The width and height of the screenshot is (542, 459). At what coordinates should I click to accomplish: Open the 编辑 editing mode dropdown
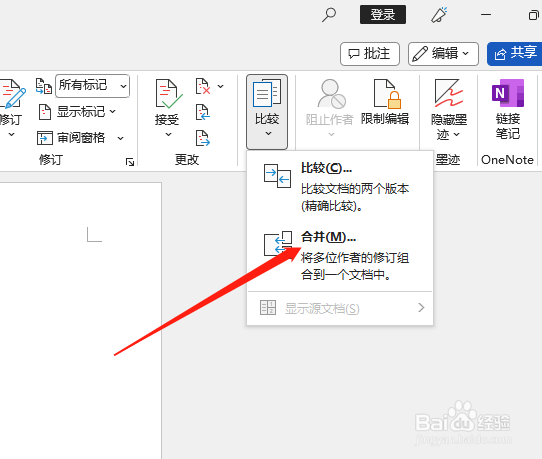tap(443, 54)
